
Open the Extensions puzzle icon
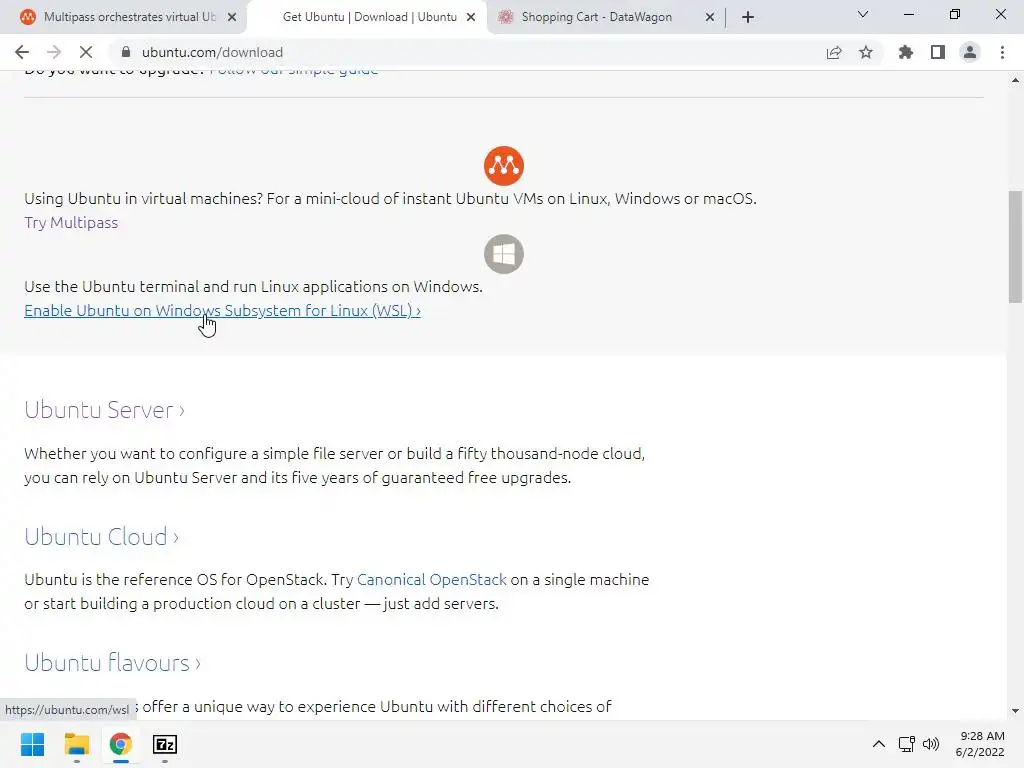tap(906, 52)
